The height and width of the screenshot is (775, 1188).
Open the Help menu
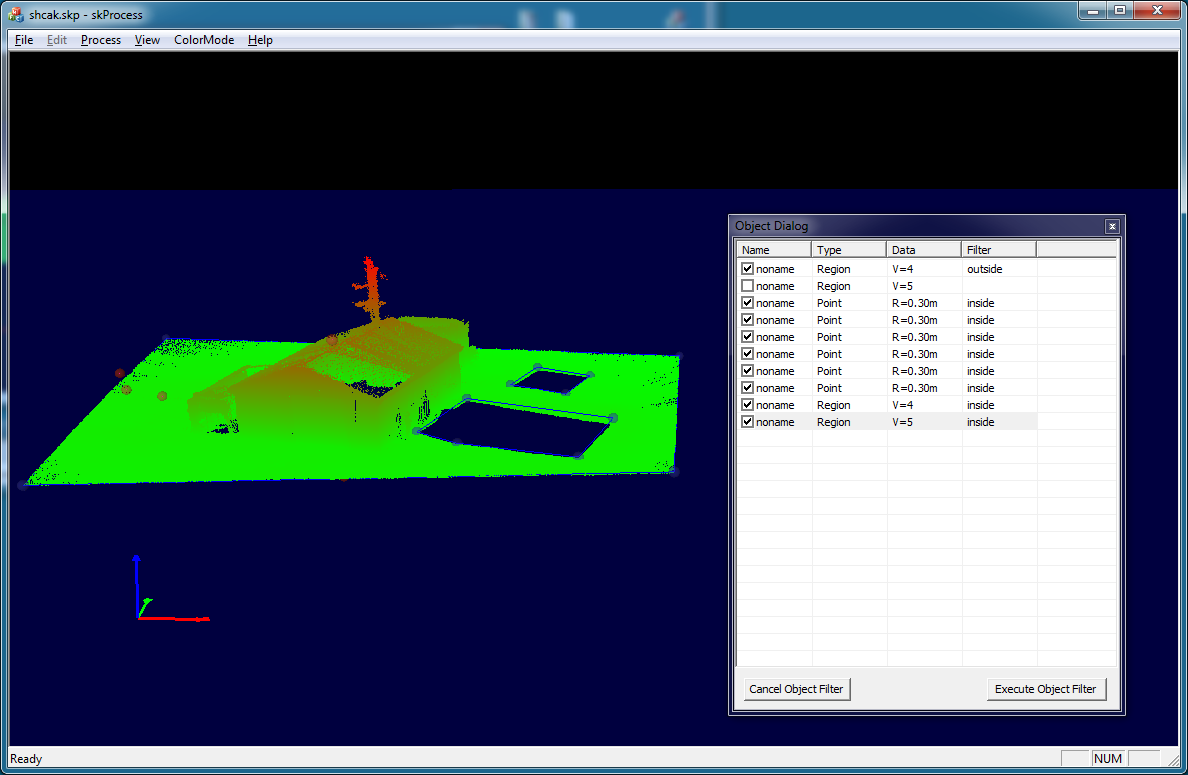pyautogui.click(x=260, y=40)
